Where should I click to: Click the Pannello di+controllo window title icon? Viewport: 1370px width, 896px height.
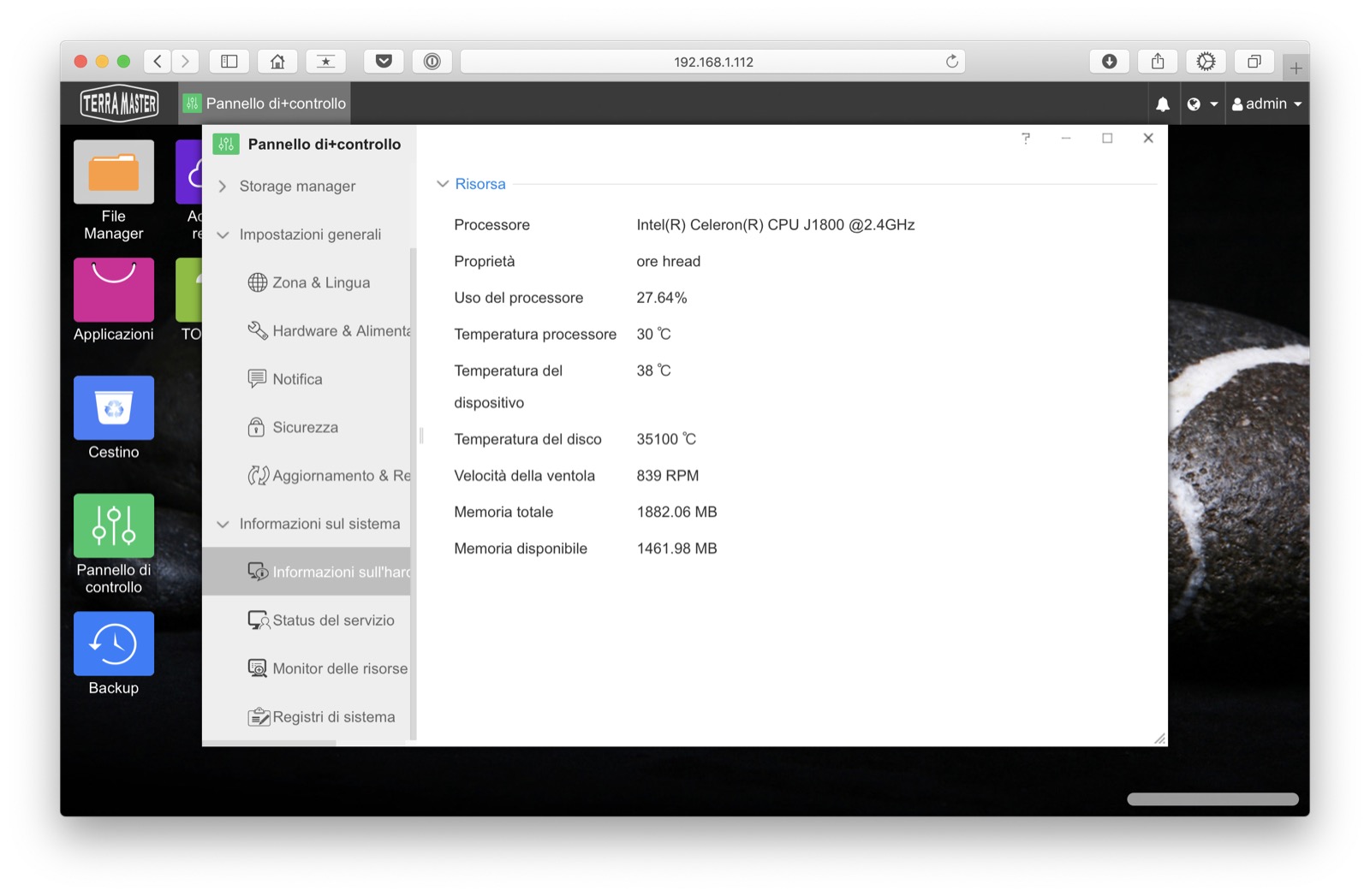click(x=226, y=144)
